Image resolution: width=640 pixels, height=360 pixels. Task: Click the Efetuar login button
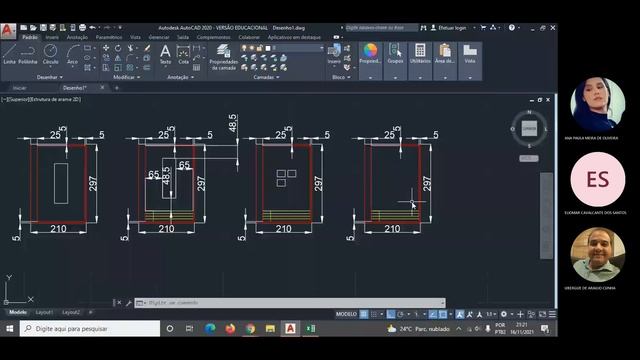(449, 28)
